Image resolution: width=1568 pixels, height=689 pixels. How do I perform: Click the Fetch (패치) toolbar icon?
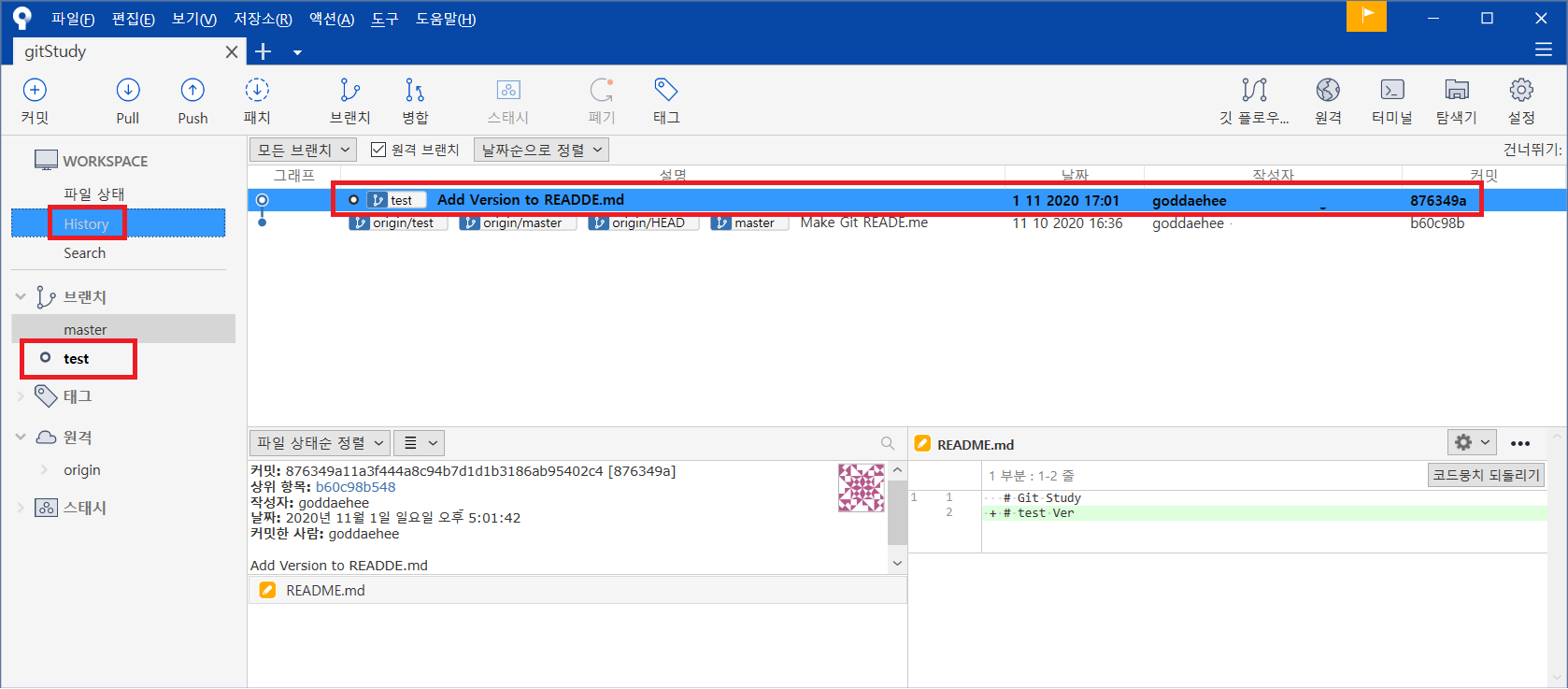pos(257,91)
